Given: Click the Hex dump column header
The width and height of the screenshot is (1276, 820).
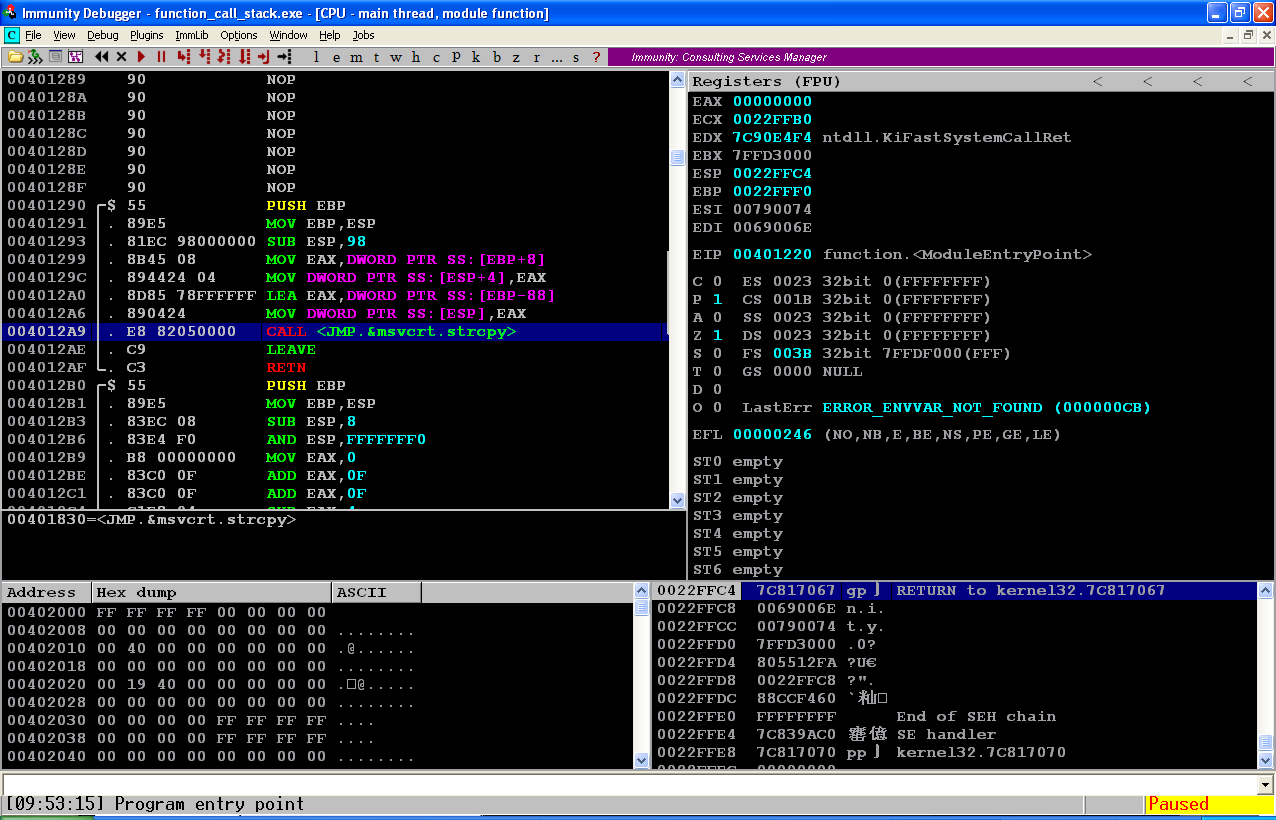Looking at the screenshot, I should [x=212, y=593].
